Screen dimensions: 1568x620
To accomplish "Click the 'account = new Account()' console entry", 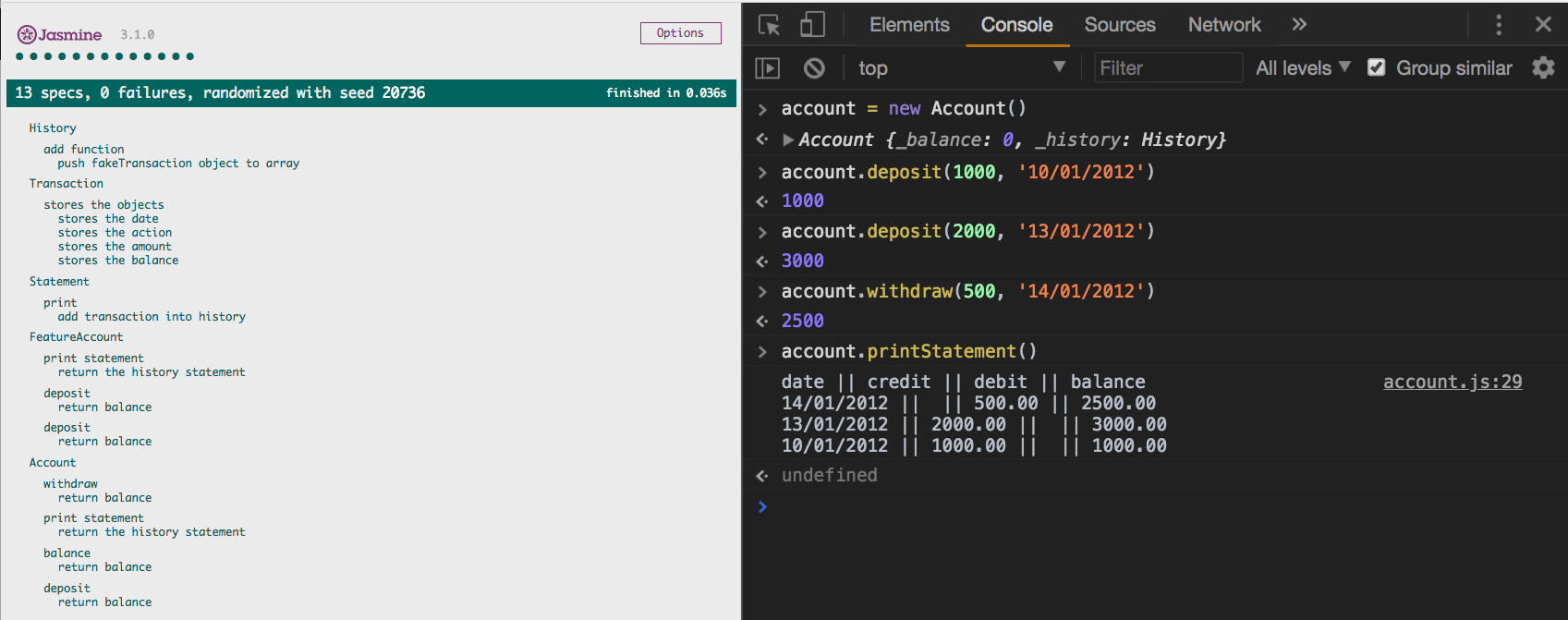I will (904, 109).
